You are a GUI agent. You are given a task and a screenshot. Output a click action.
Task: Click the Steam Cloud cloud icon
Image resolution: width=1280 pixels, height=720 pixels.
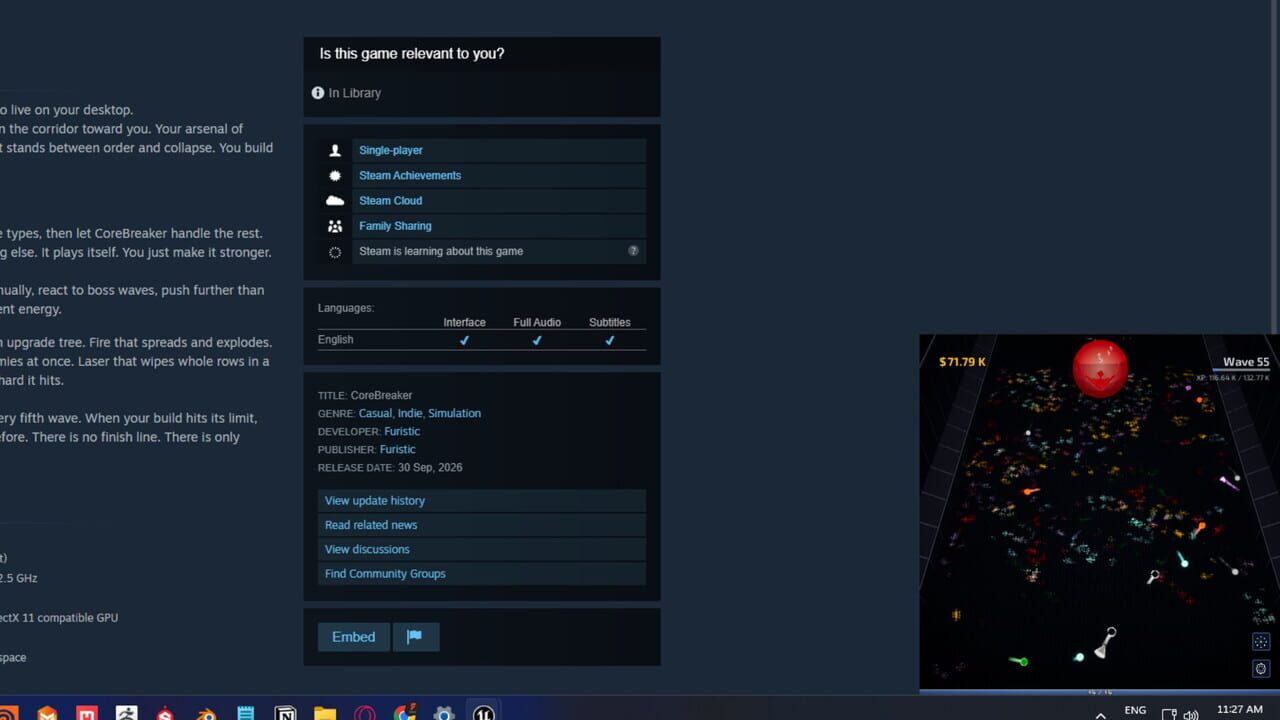click(x=335, y=200)
